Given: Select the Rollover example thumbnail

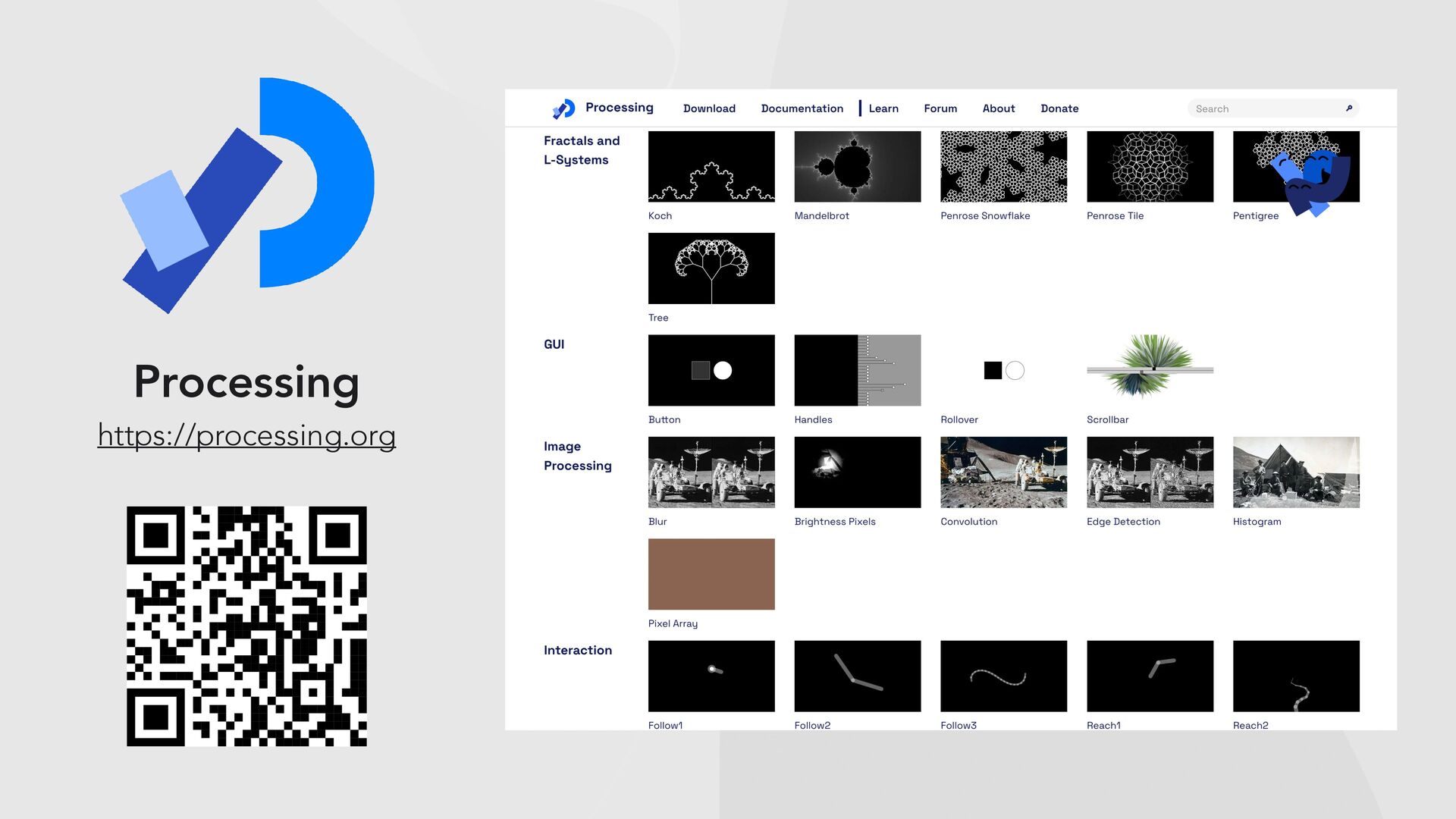Looking at the screenshot, I should [x=1003, y=370].
